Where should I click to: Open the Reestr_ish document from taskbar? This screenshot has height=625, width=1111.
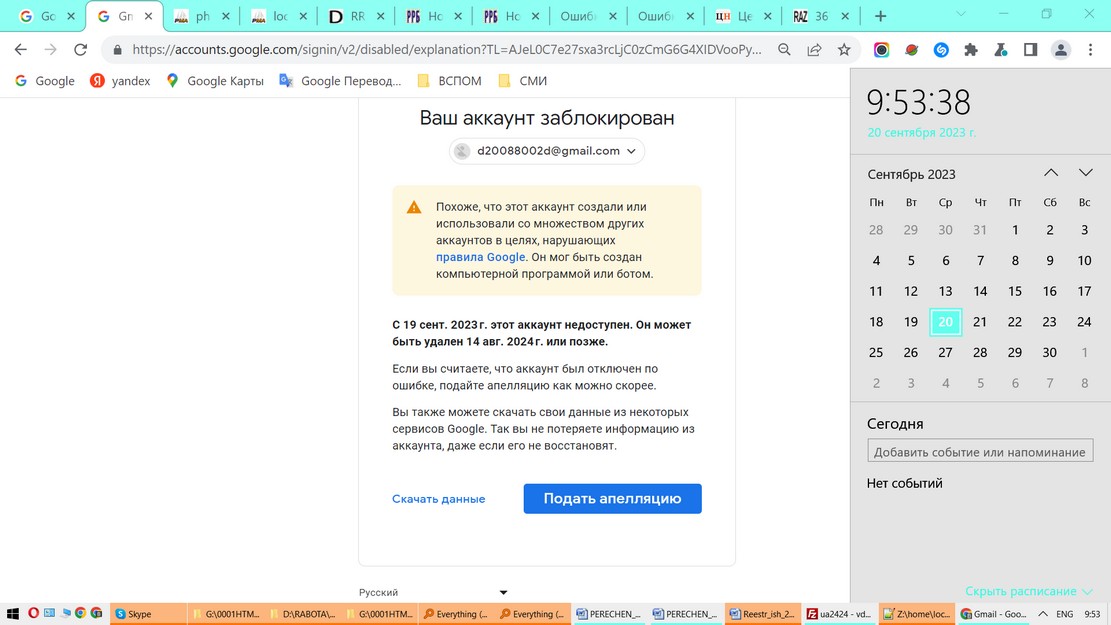(x=762, y=614)
